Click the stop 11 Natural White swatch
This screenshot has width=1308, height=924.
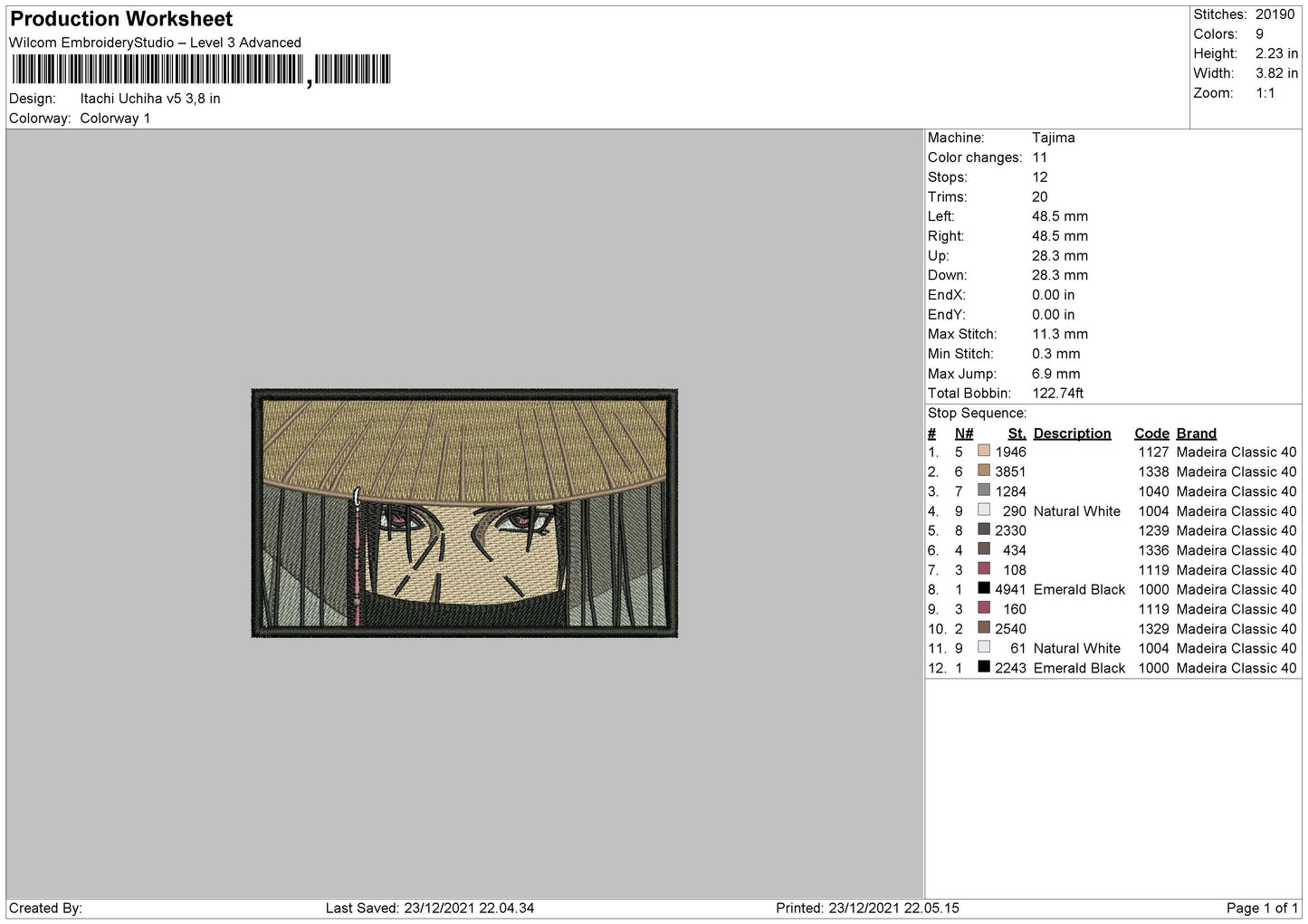coord(984,647)
